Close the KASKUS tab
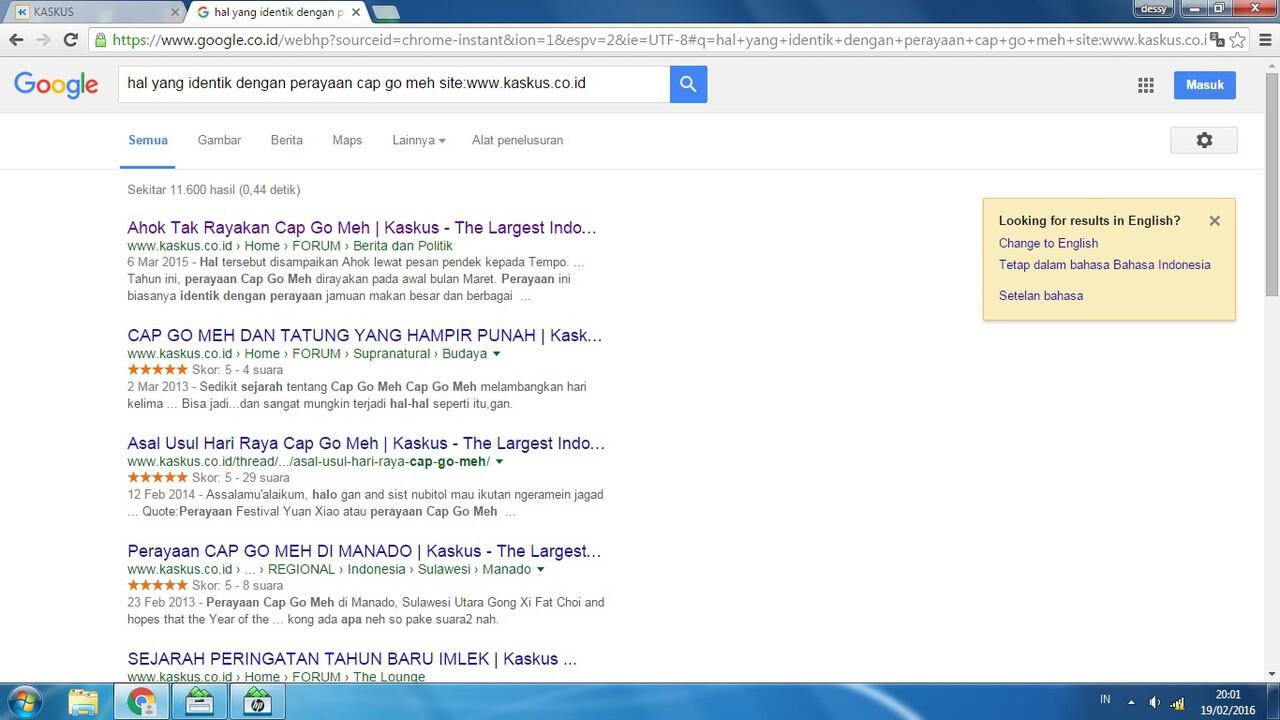This screenshot has height=720, width=1280. coord(175,12)
